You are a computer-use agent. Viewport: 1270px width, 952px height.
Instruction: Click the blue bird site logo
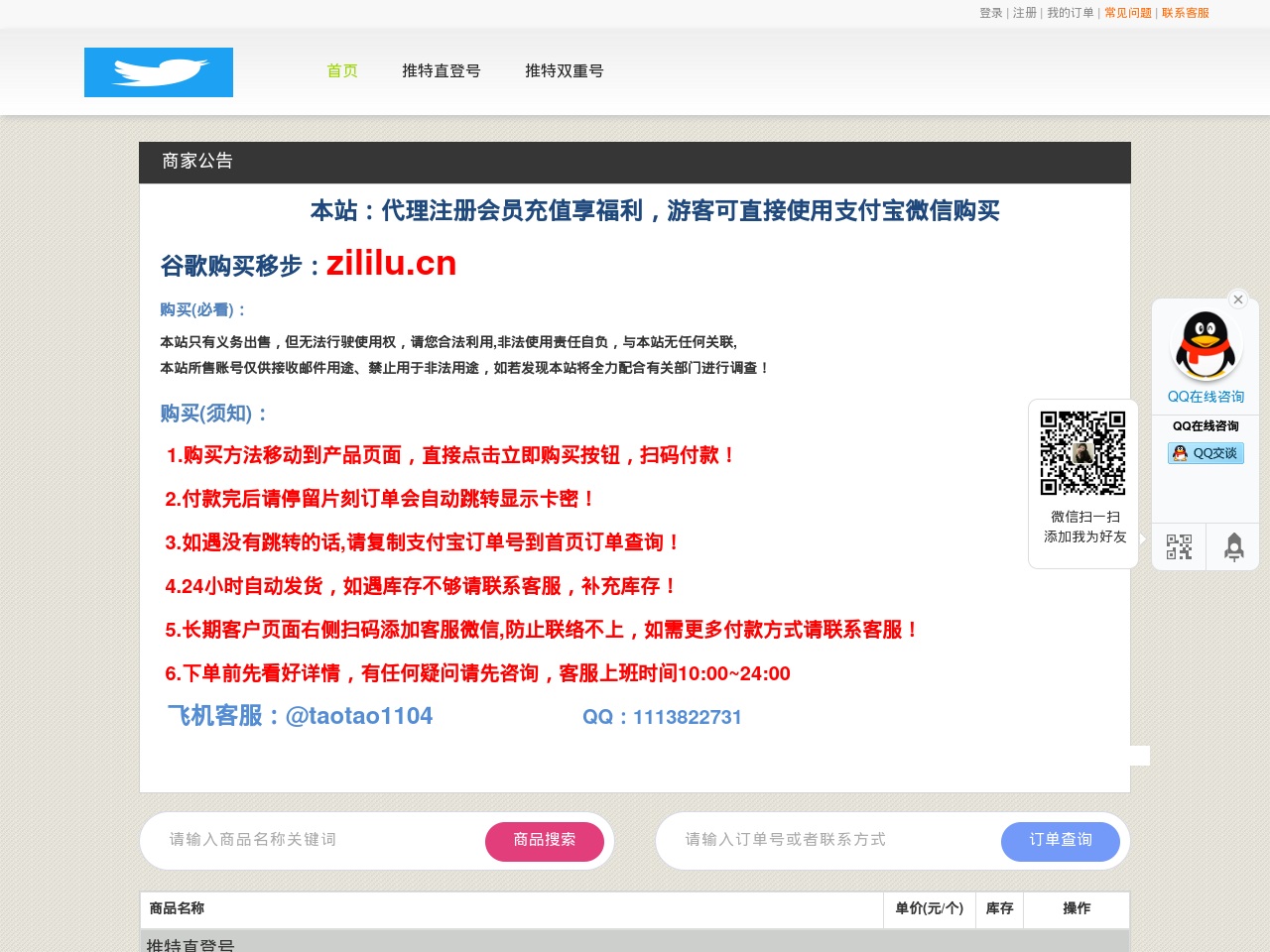click(x=159, y=72)
